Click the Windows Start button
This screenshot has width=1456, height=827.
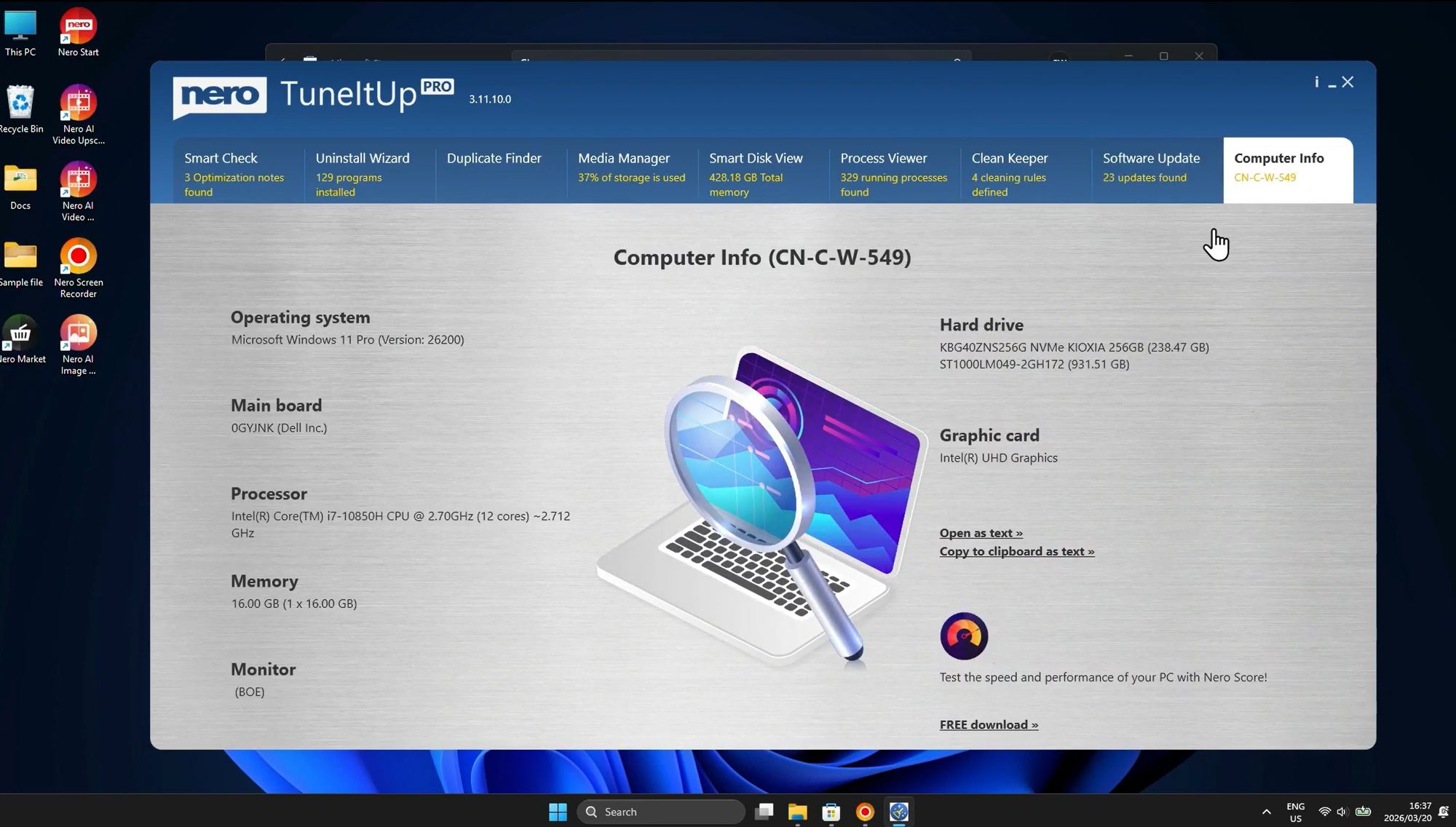point(558,811)
